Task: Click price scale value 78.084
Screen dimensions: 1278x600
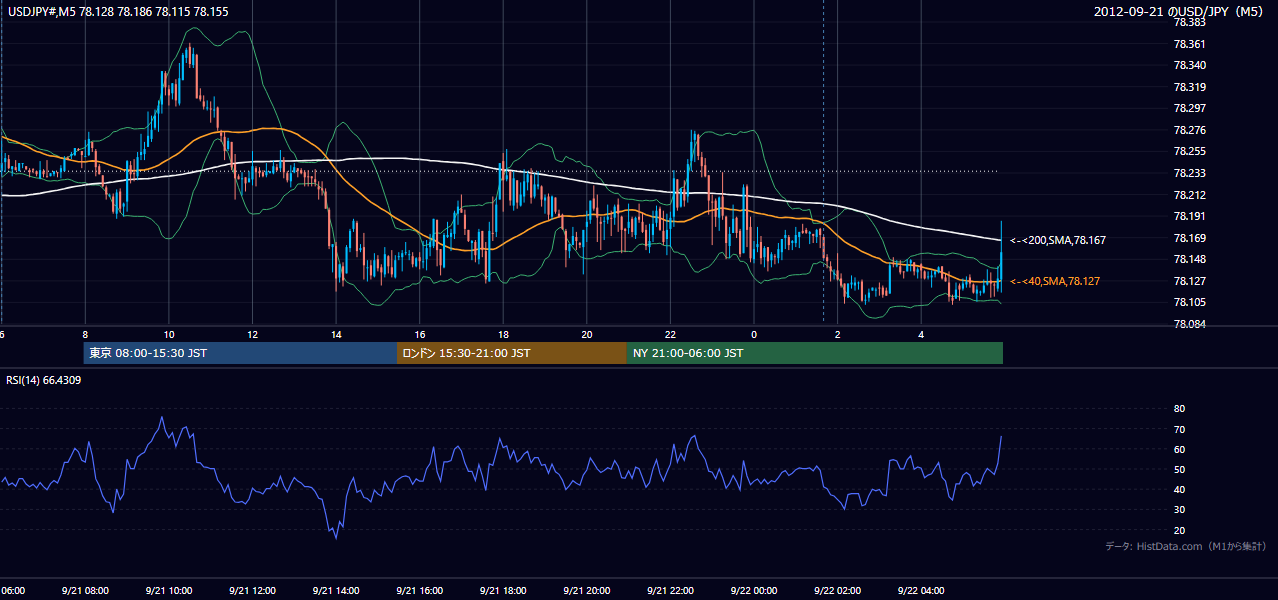Action: [x=1189, y=324]
